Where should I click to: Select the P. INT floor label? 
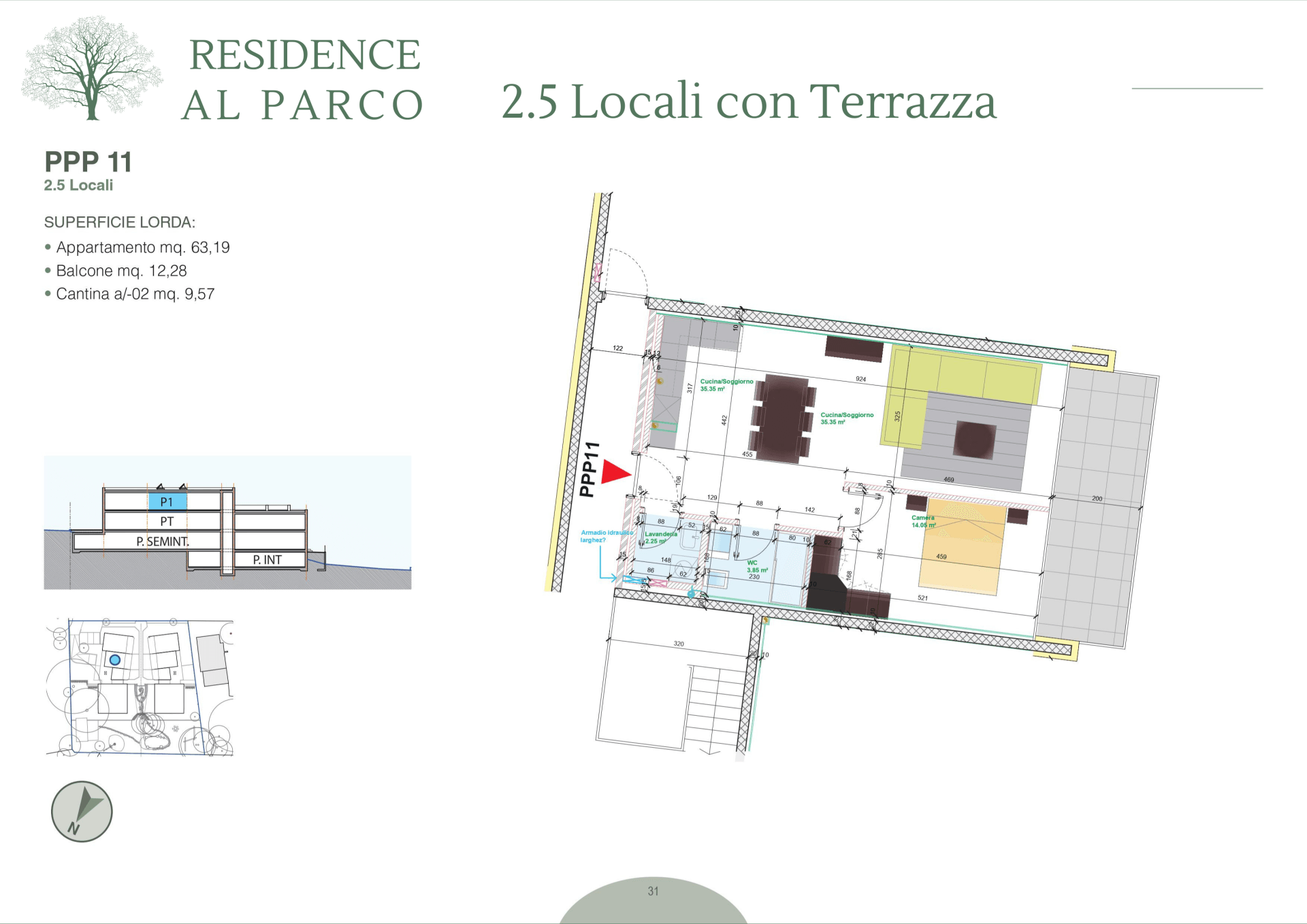(267, 560)
